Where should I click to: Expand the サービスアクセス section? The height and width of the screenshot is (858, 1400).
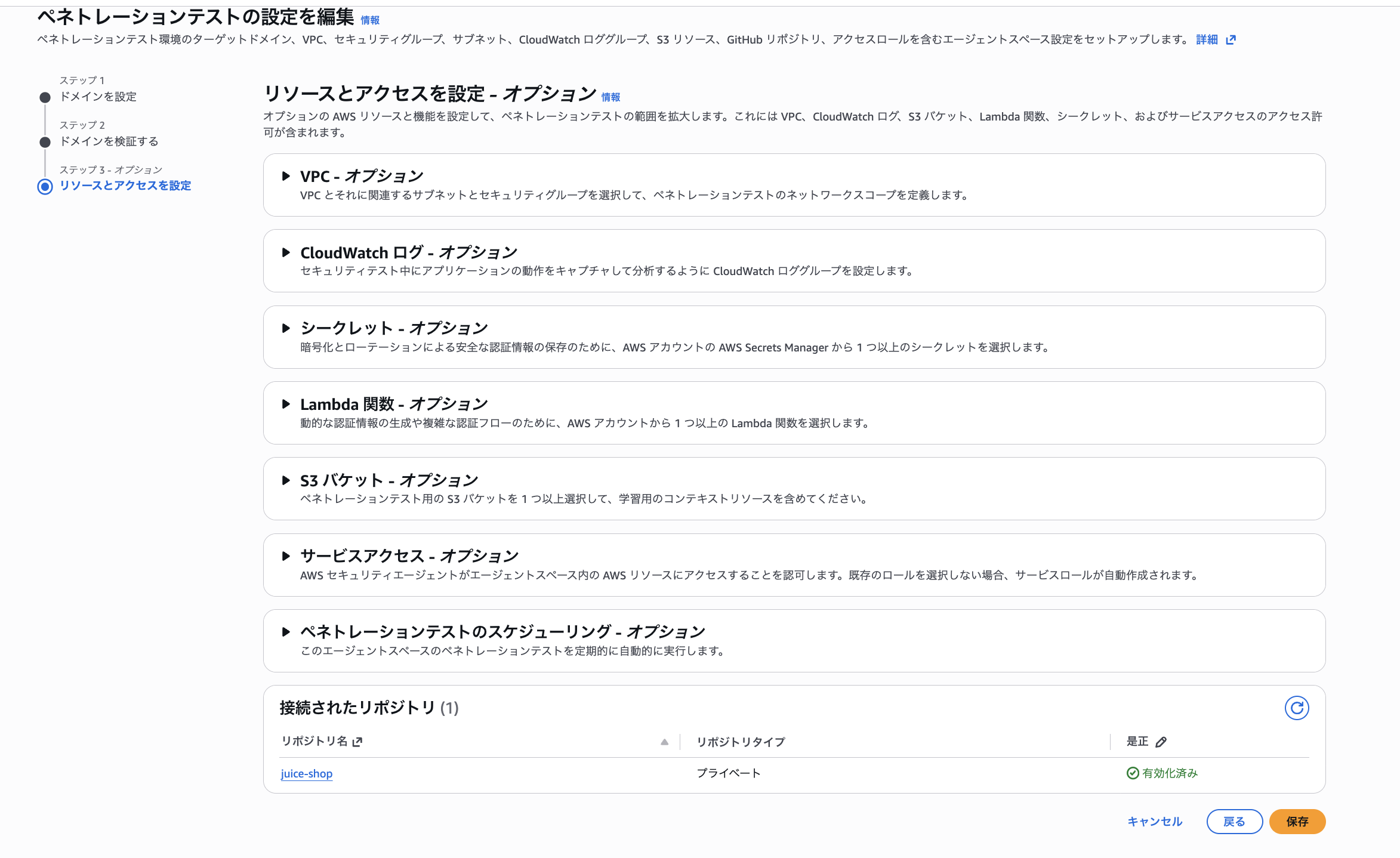(286, 556)
